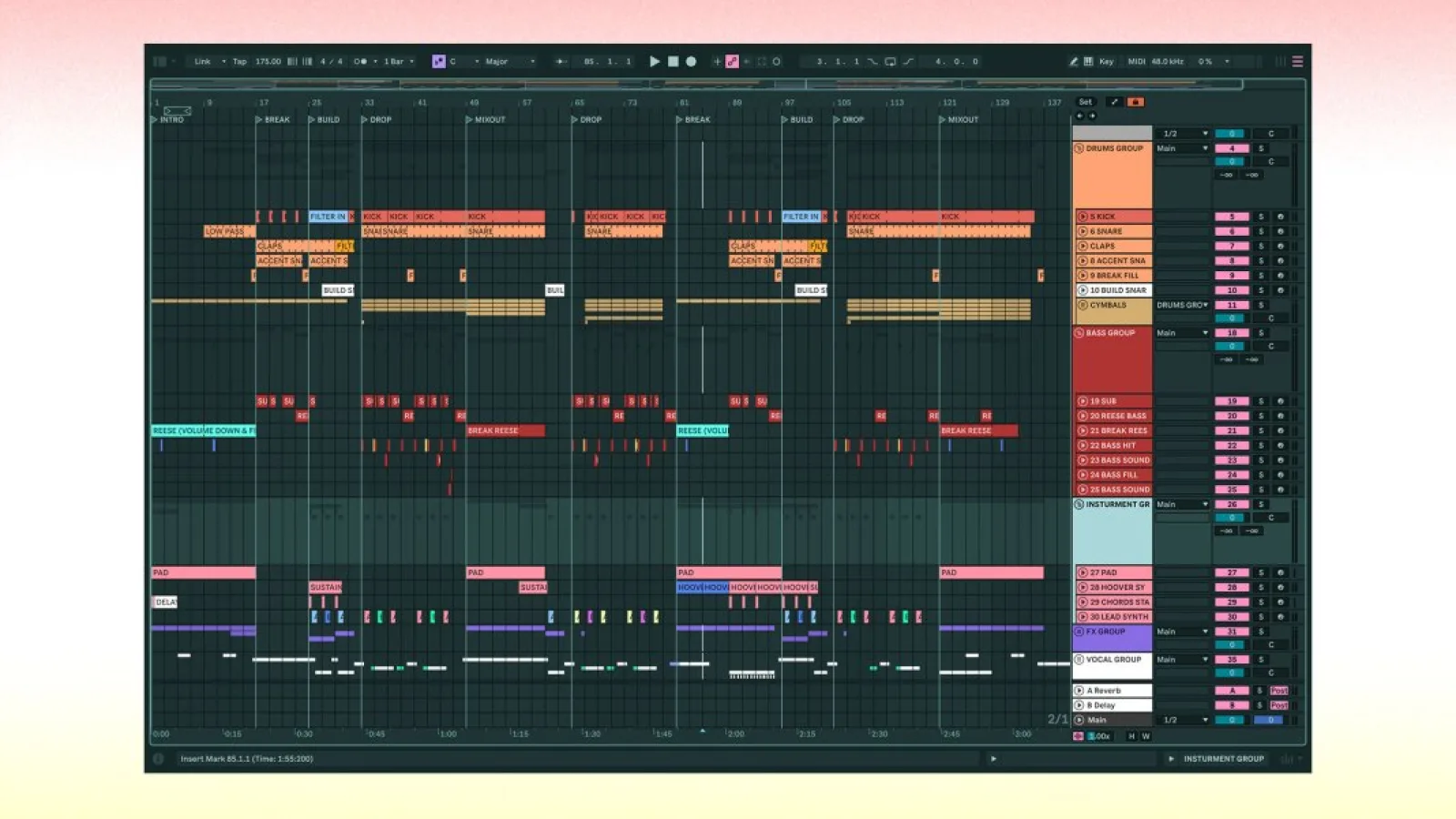
Task: Toggle Post button on B Delay return
Action: pos(1279,705)
